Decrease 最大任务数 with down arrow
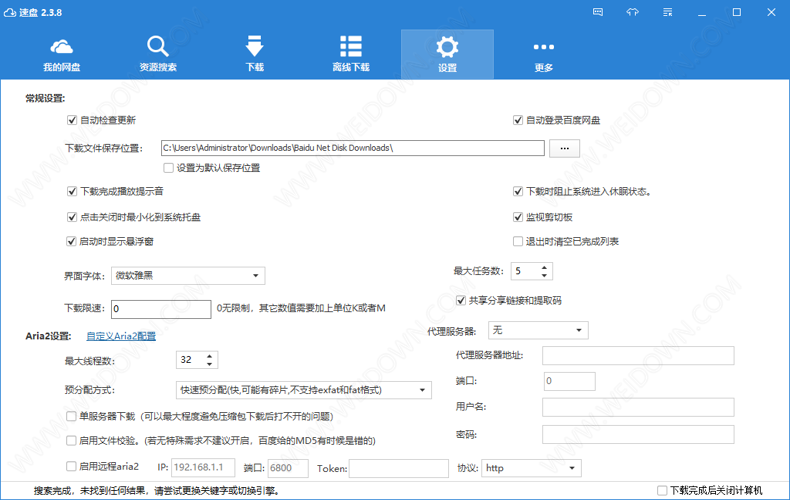This screenshot has width=790, height=500. pyautogui.click(x=544, y=275)
